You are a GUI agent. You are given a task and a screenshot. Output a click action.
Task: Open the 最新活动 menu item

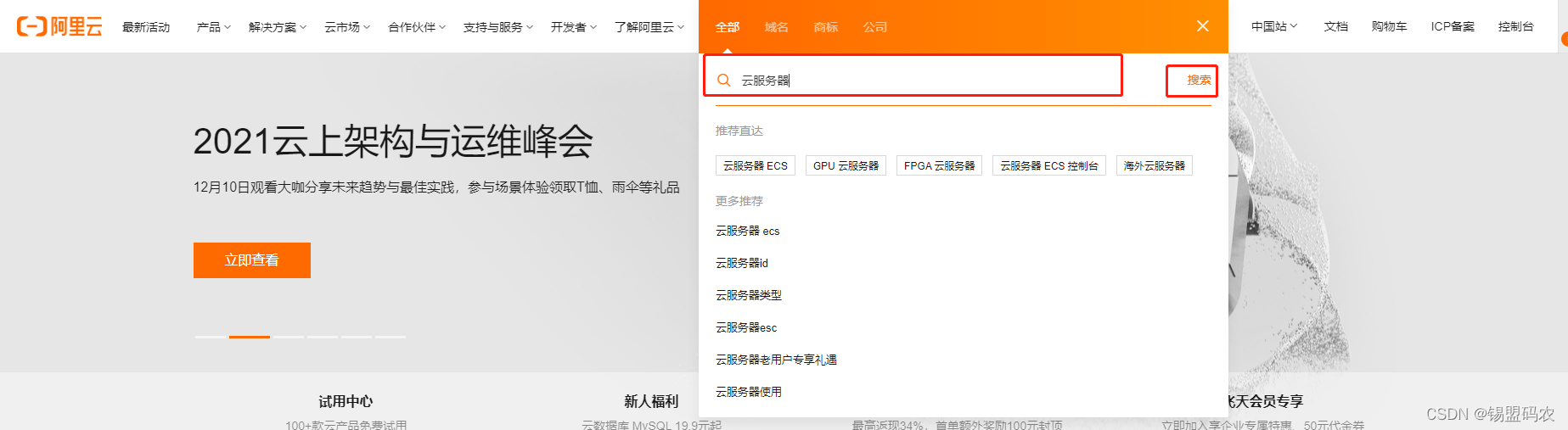click(146, 27)
